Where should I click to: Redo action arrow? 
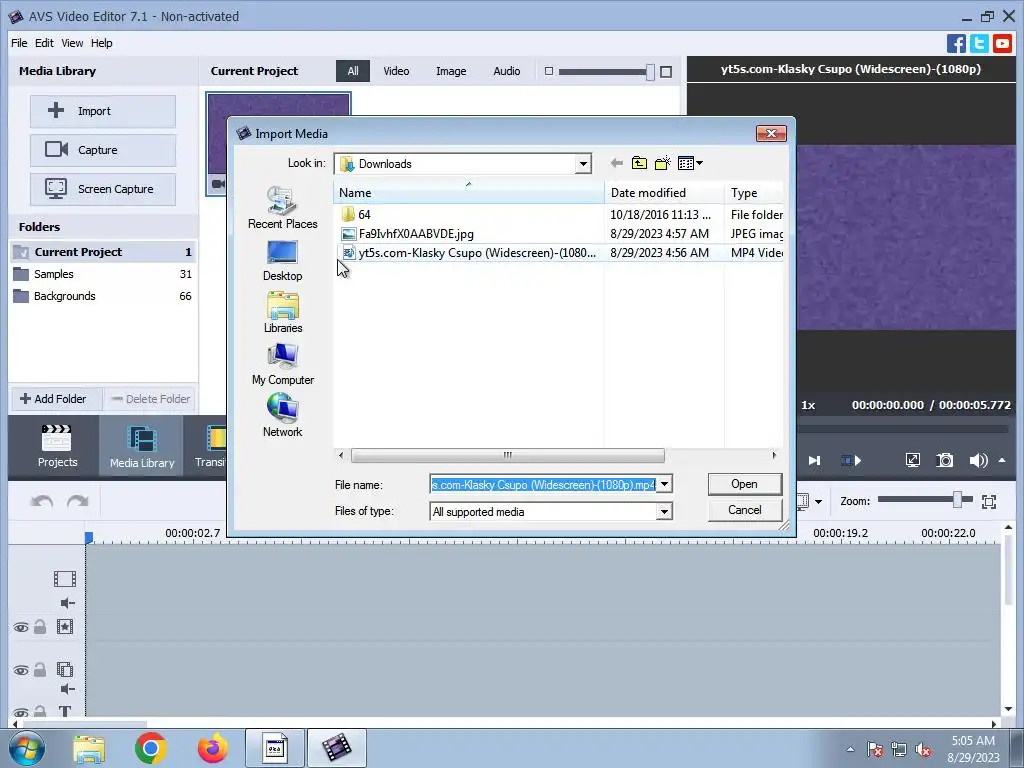(x=78, y=502)
